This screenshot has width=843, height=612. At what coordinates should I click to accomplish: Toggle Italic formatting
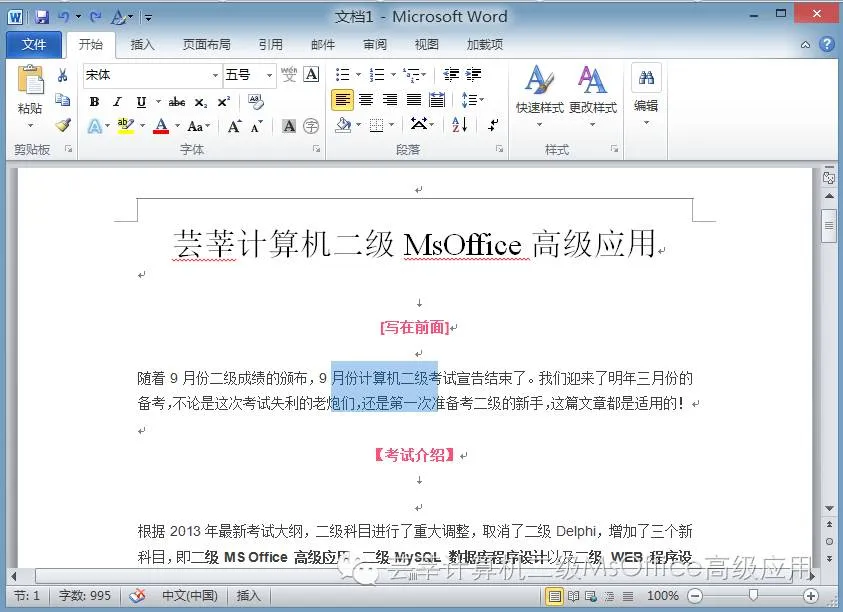(117, 102)
